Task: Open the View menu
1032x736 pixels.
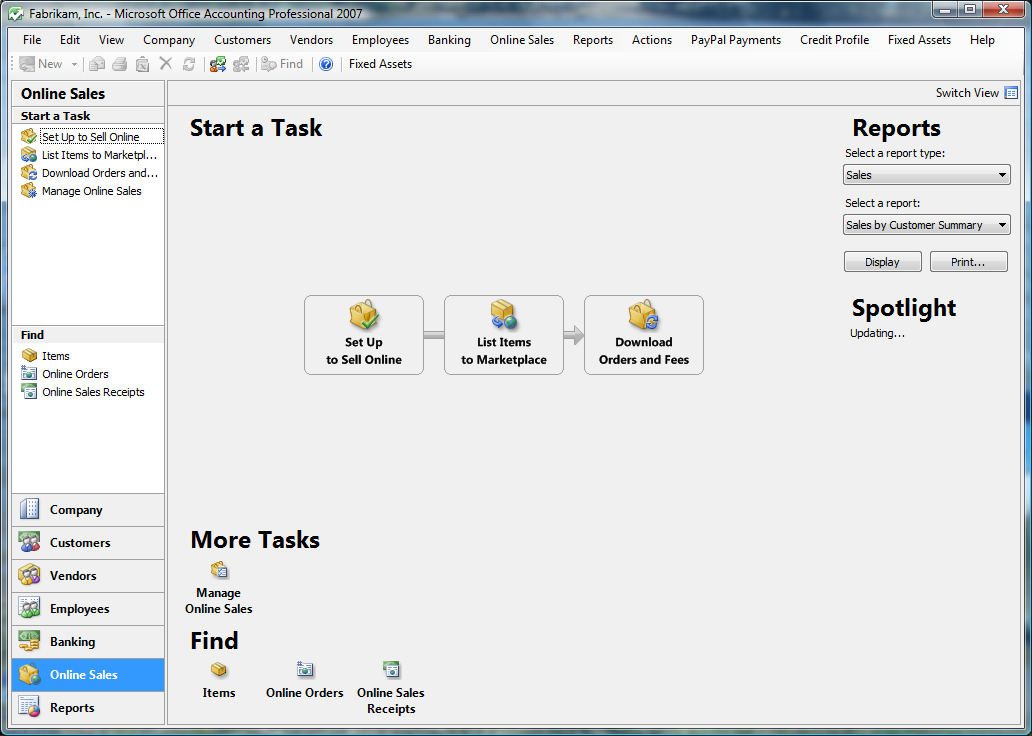Action: (111, 39)
